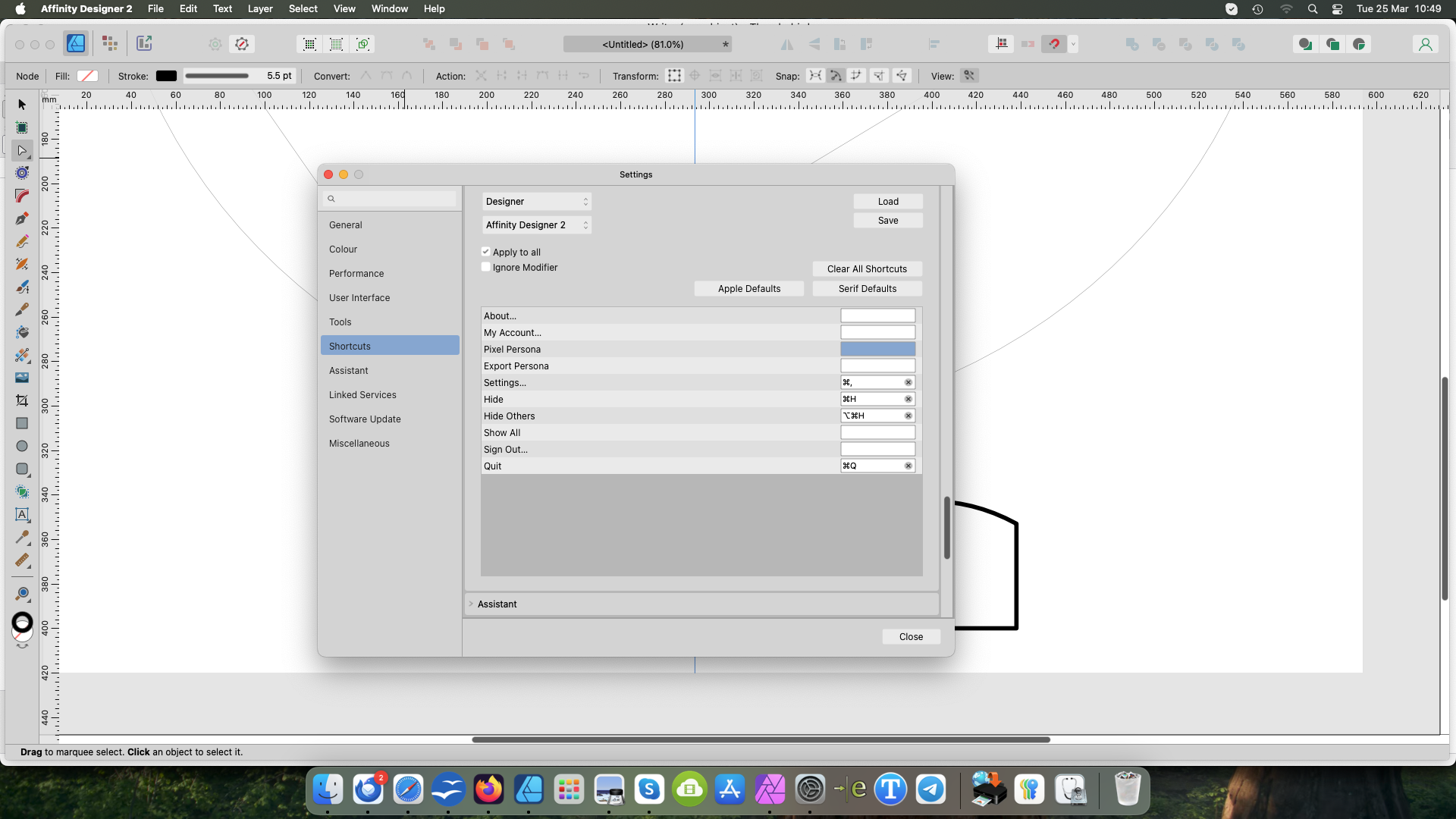
Task: Click the Settings search field
Action: (x=390, y=199)
